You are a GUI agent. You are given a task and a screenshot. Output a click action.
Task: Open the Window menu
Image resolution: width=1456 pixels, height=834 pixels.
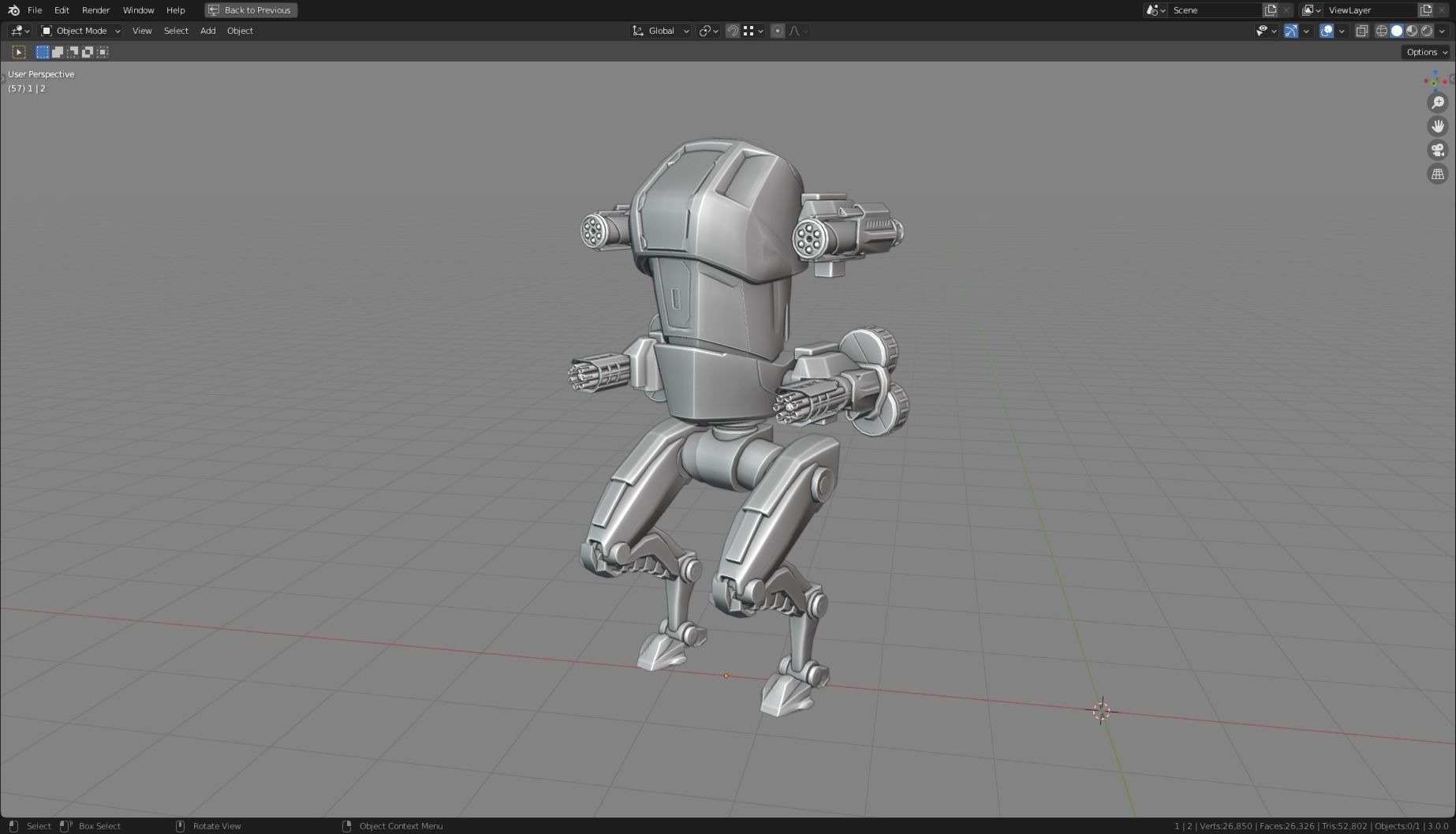click(138, 10)
